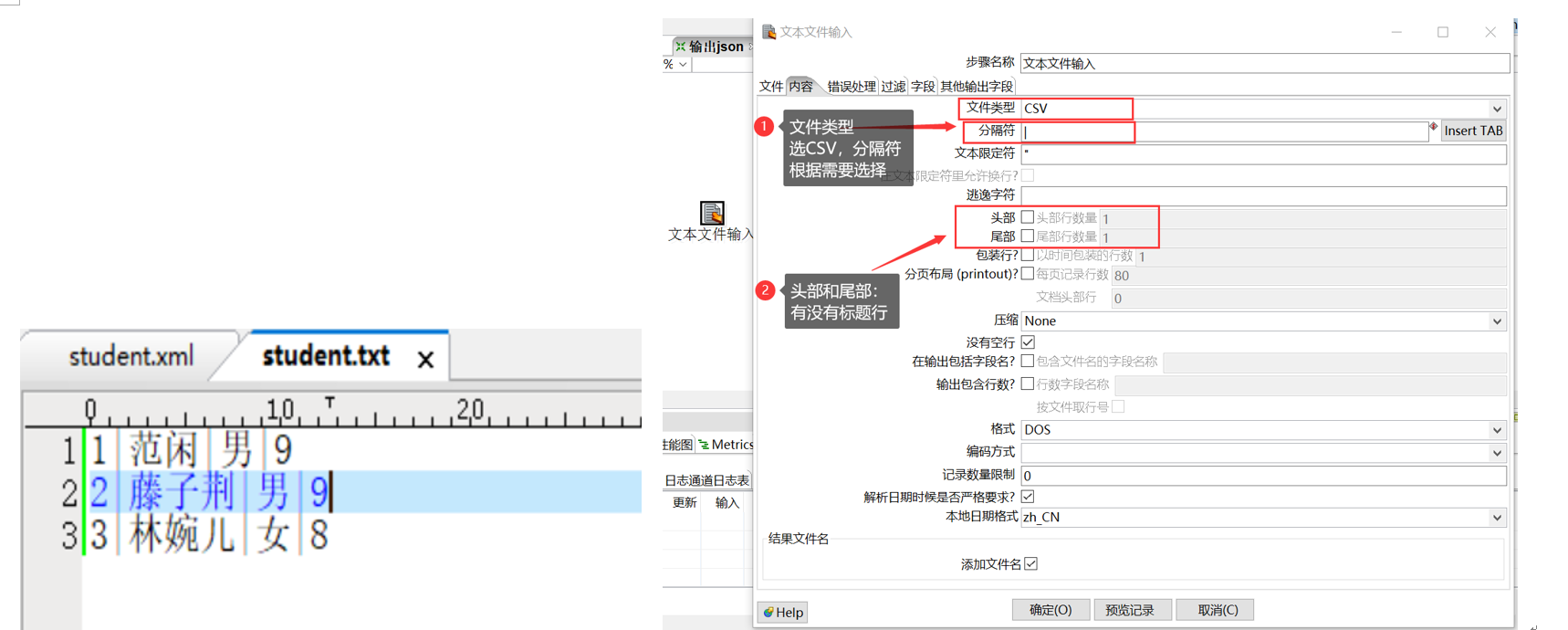The height and width of the screenshot is (630, 1568).
Task: Click the column ruler above the student.txt text
Action: coord(332,411)
